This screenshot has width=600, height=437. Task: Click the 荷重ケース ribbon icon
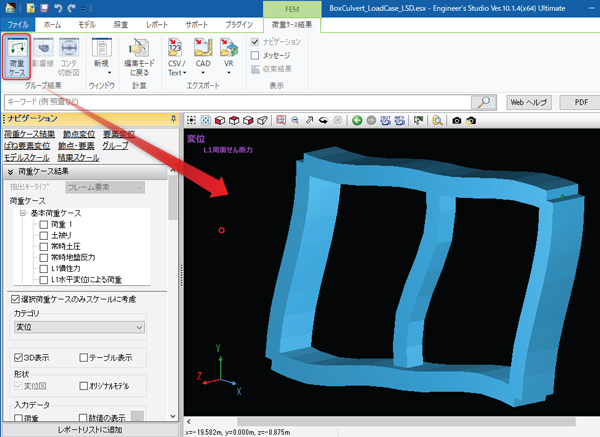(x=16, y=57)
